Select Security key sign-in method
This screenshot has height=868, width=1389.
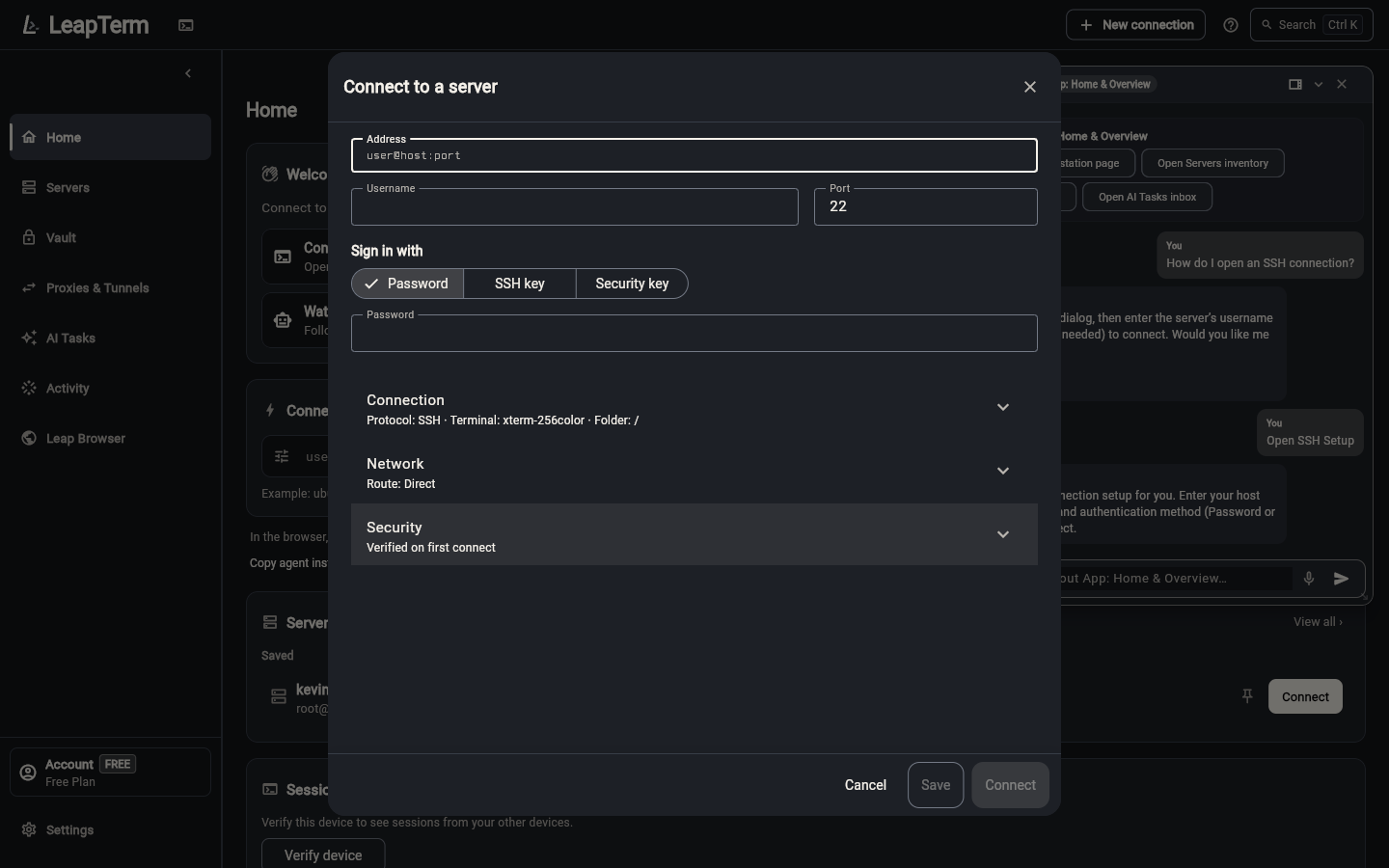coord(632,284)
